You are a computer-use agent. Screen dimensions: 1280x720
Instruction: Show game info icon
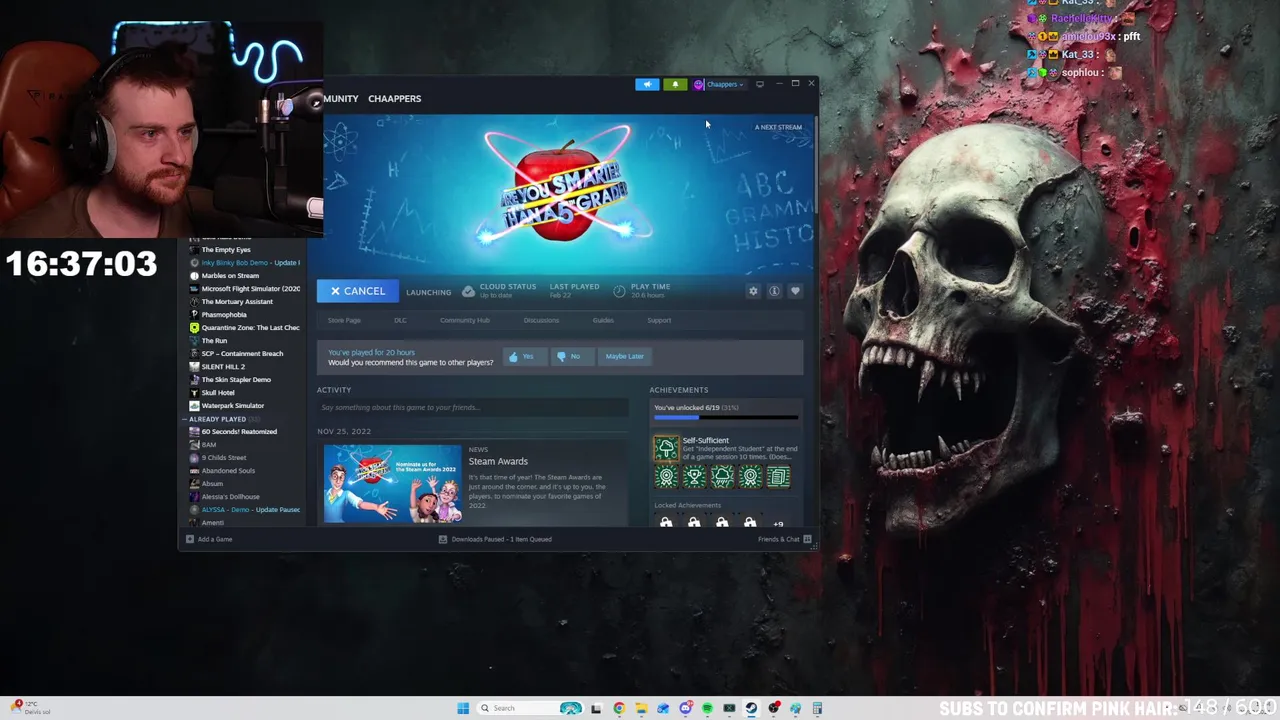tap(774, 291)
